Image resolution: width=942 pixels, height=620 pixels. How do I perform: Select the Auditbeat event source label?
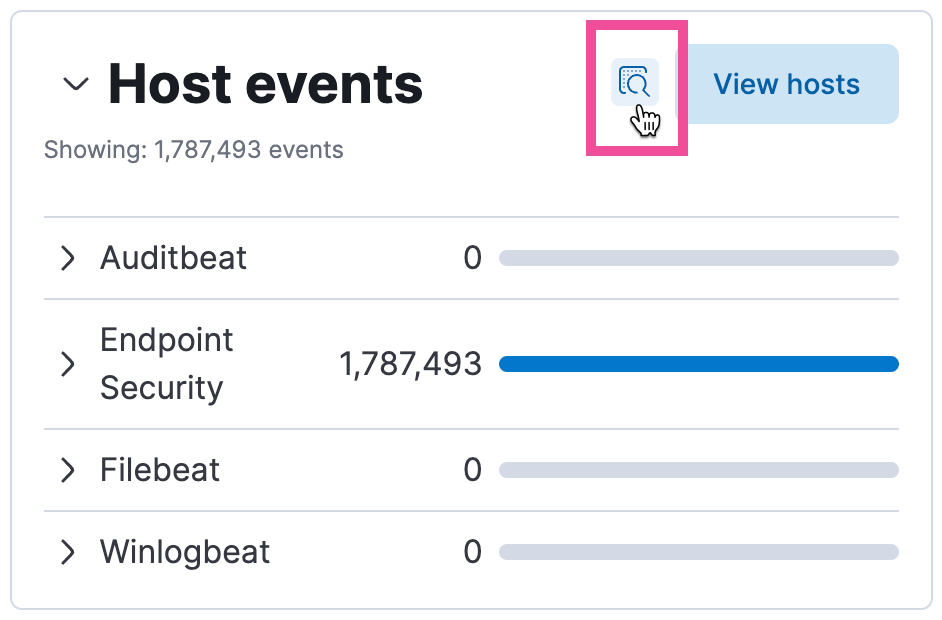pos(173,258)
